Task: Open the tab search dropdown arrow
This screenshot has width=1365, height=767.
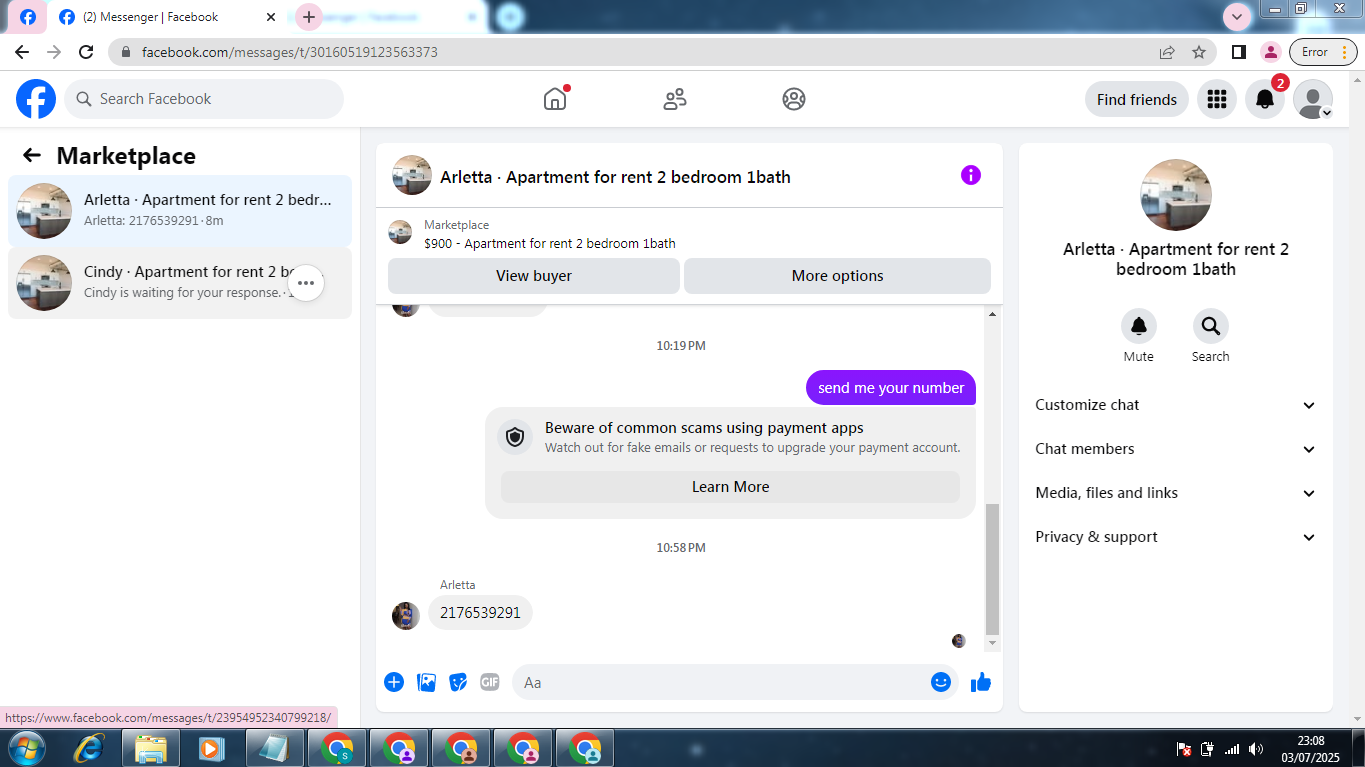Action: click(1237, 17)
